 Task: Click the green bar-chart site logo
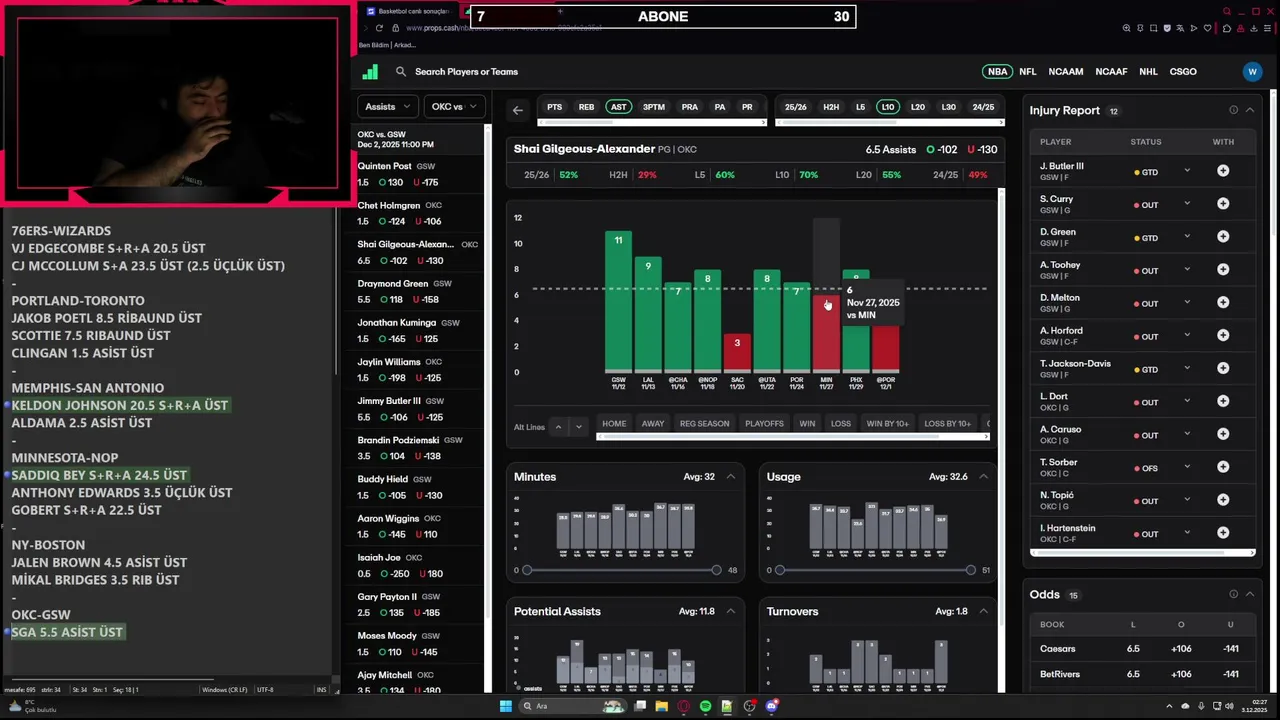click(370, 72)
